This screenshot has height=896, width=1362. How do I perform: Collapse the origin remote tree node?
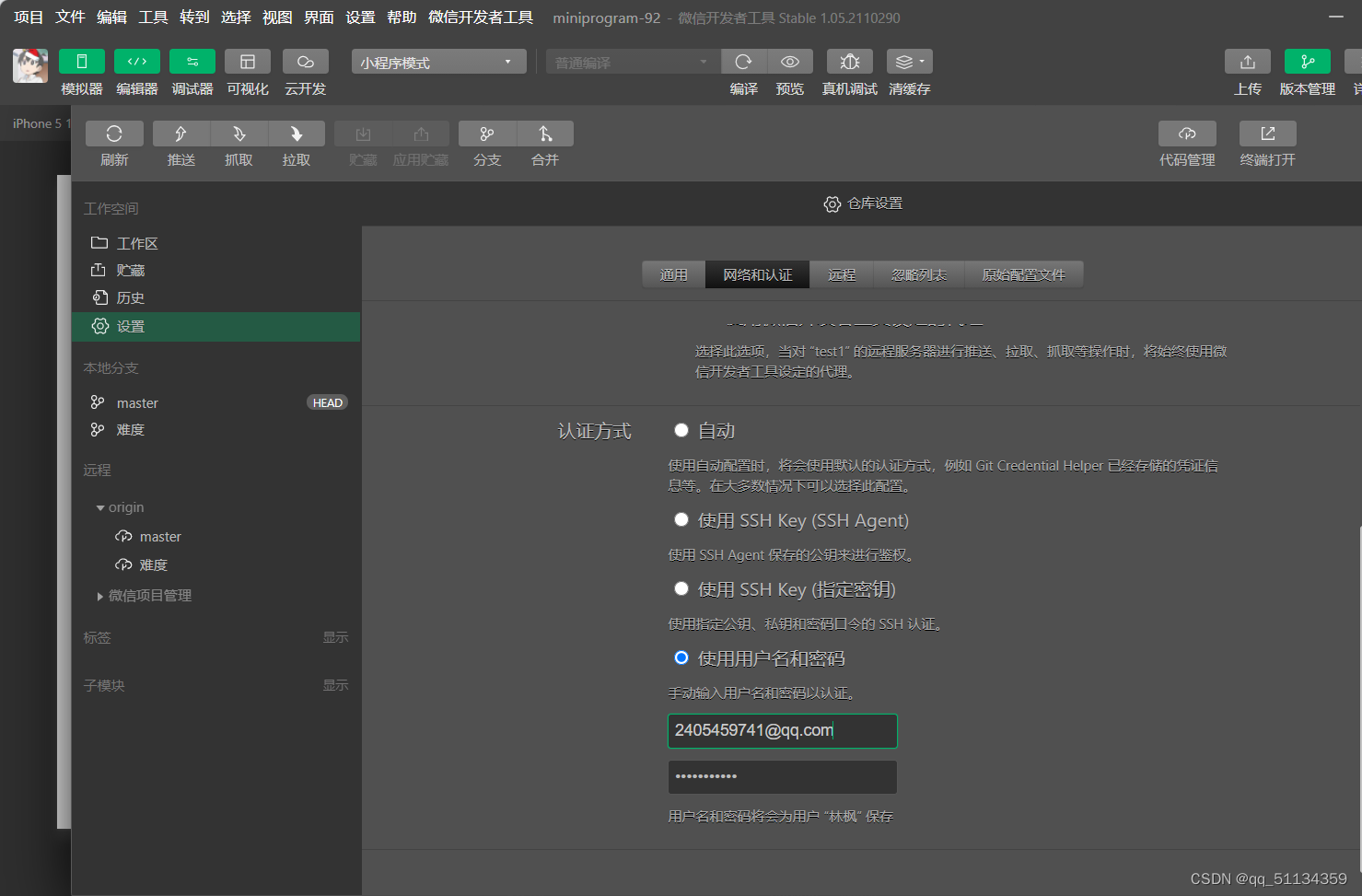click(100, 508)
